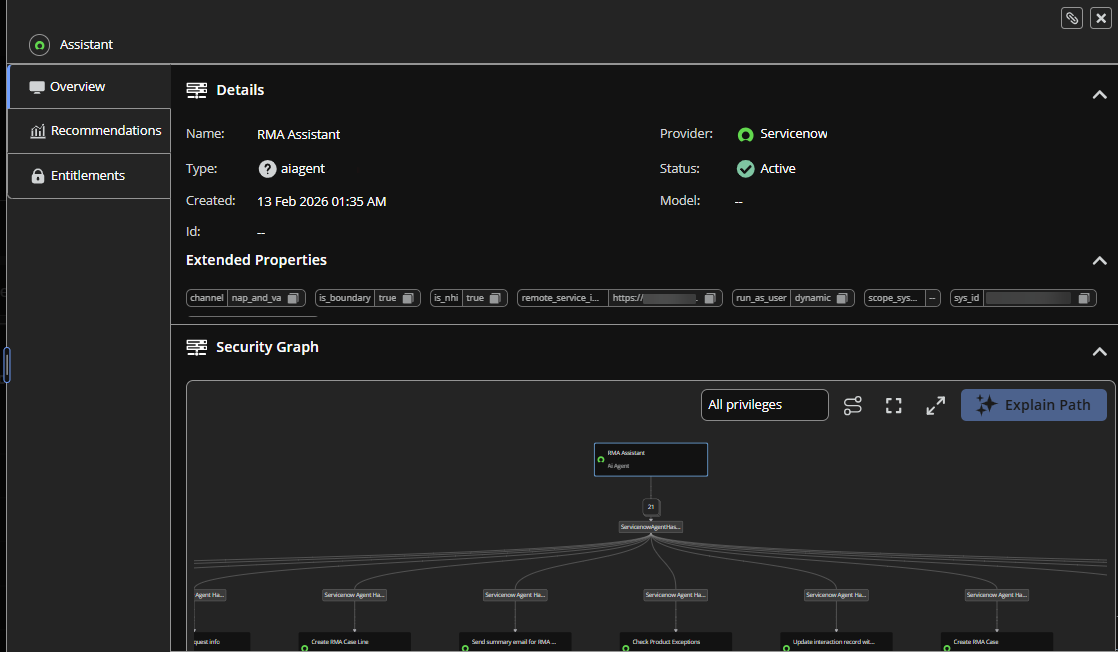
Task: Collapse the Extended Properties section
Action: click(x=1099, y=260)
